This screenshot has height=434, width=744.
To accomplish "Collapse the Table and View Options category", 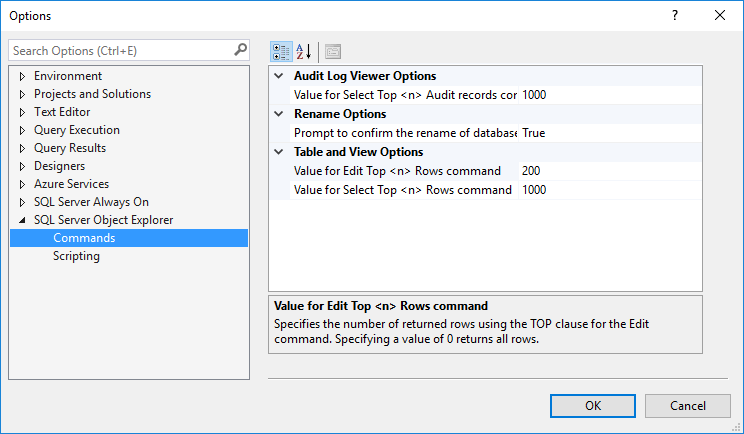I will coord(279,152).
